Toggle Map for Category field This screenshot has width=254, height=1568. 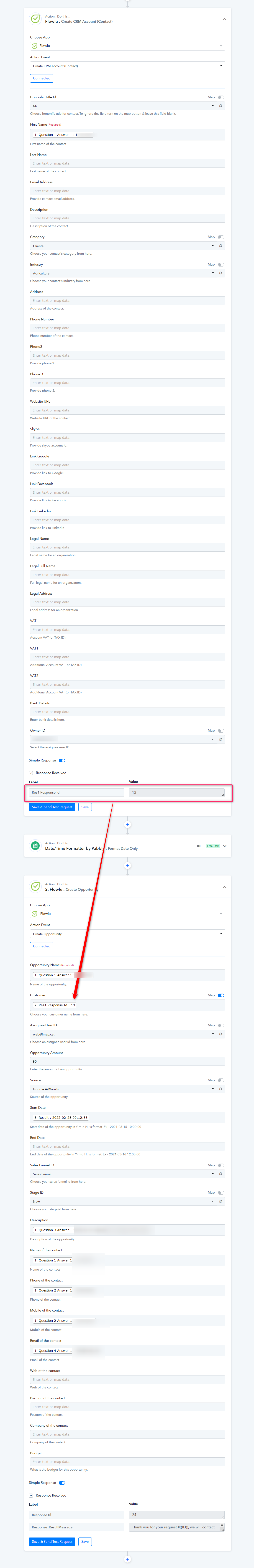(221, 237)
